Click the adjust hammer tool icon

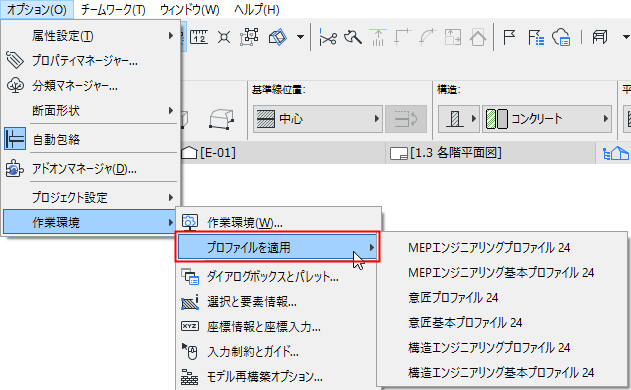coord(353,37)
